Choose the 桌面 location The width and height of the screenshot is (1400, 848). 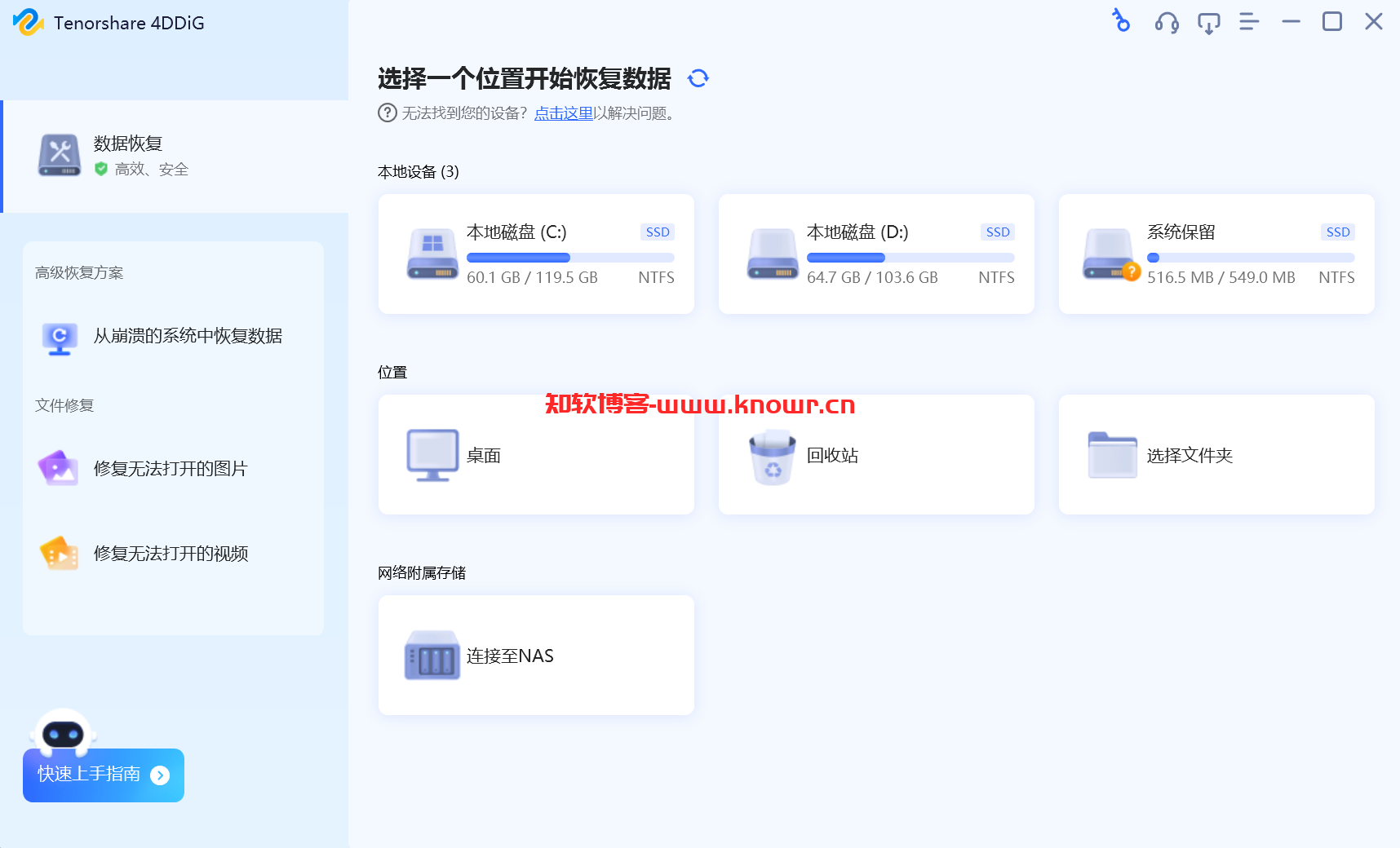coord(536,455)
